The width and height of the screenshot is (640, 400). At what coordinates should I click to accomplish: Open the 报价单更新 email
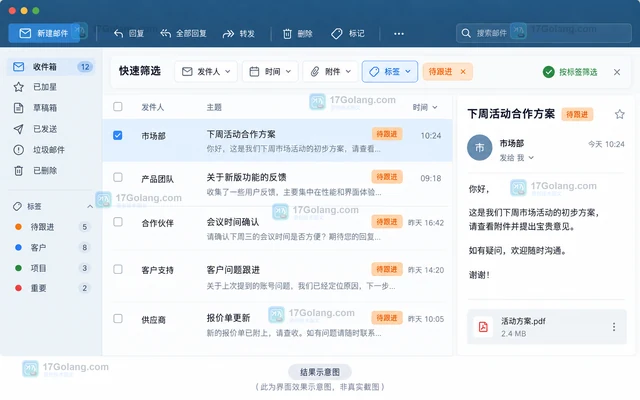click(x=277, y=325)
